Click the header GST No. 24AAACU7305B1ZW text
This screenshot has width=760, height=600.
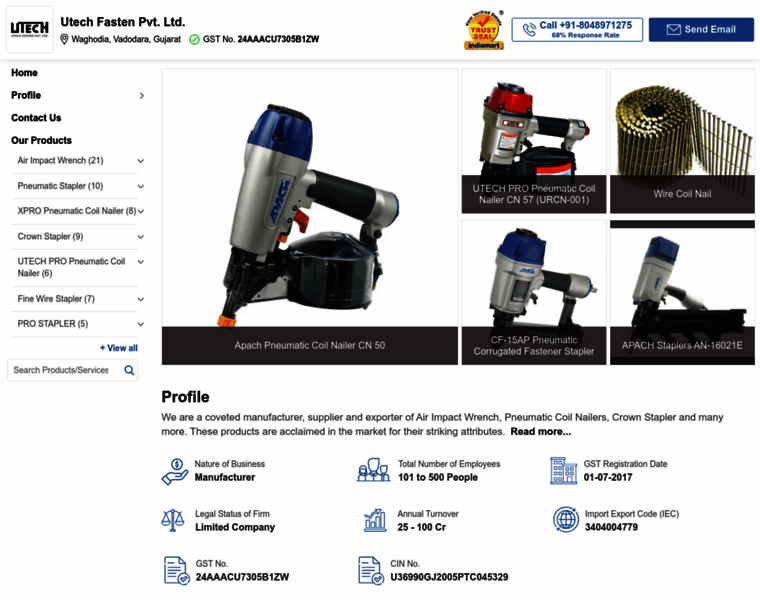[261, 39]
